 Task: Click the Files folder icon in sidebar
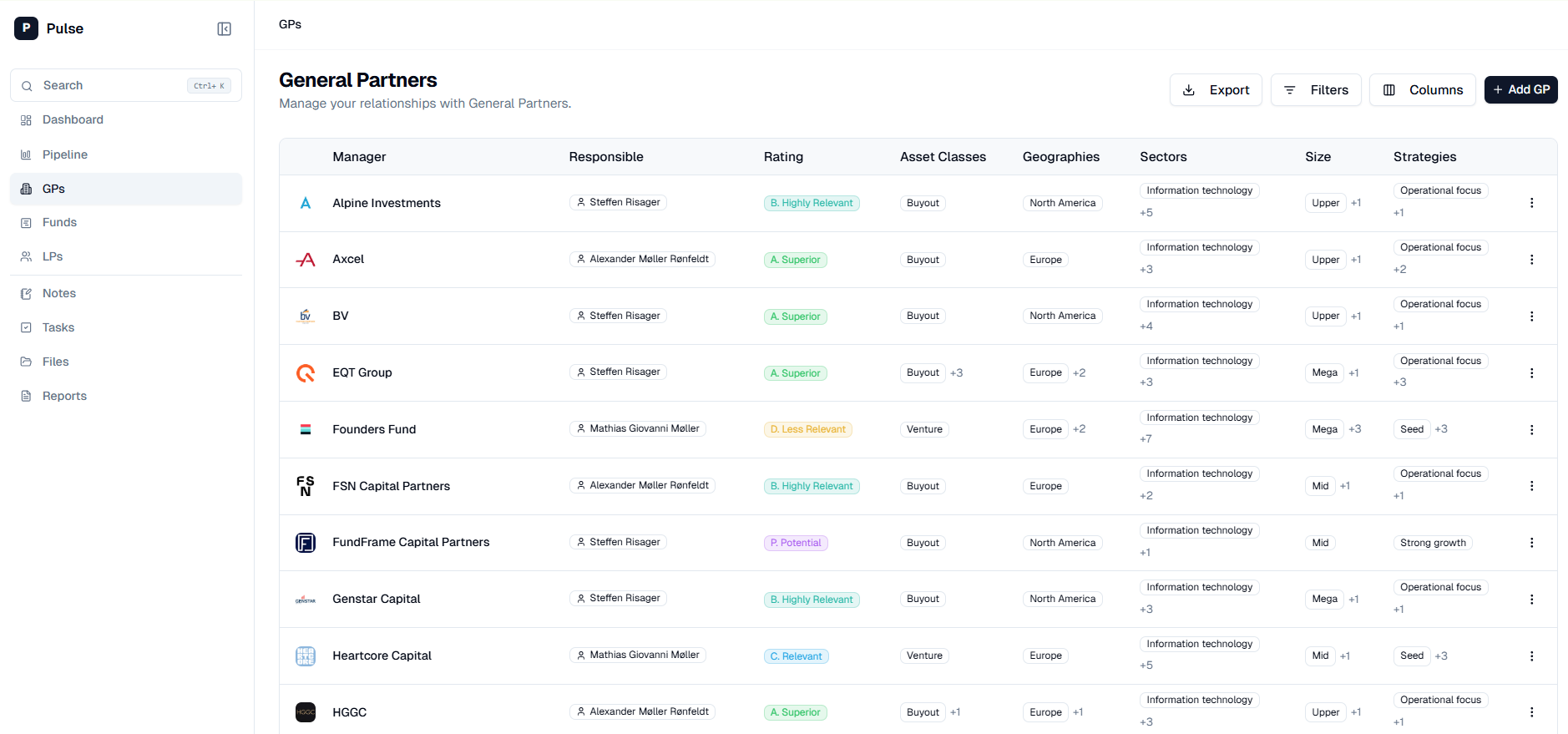[x=26, y=362]
